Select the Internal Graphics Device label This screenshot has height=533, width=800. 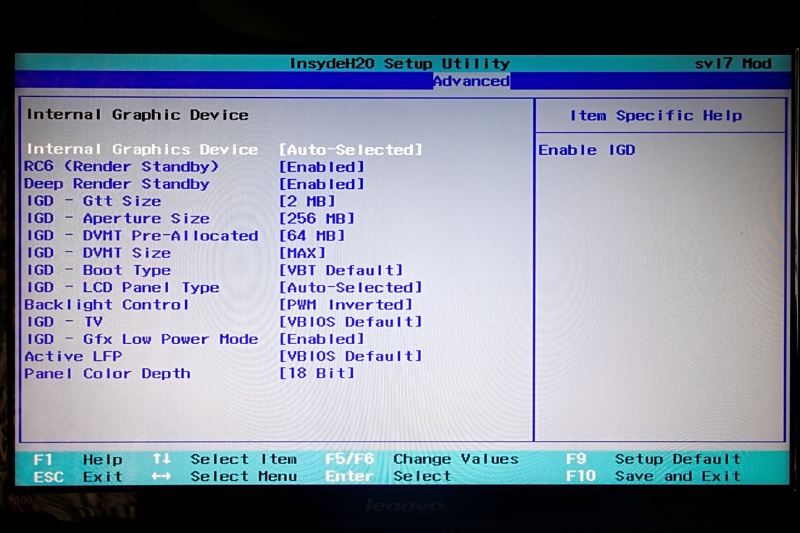(x=142, y=149)
